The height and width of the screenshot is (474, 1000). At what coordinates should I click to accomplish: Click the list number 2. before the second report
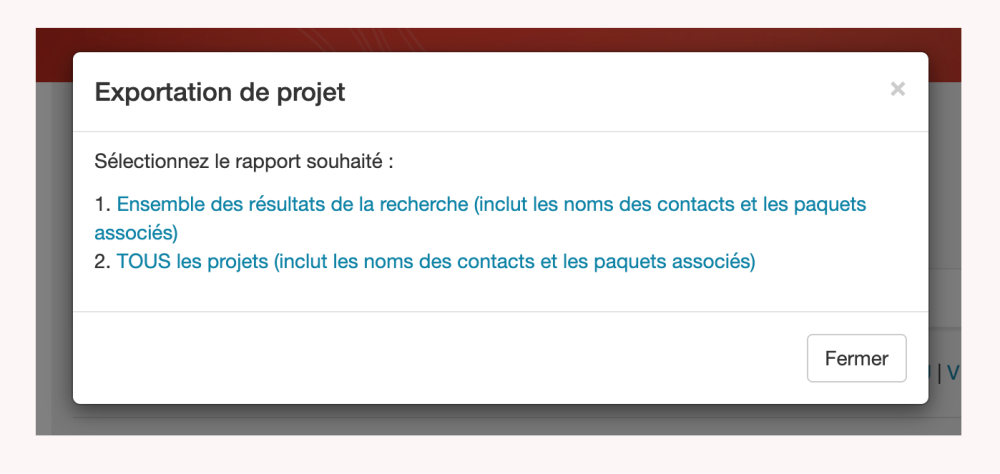[103, 262]
